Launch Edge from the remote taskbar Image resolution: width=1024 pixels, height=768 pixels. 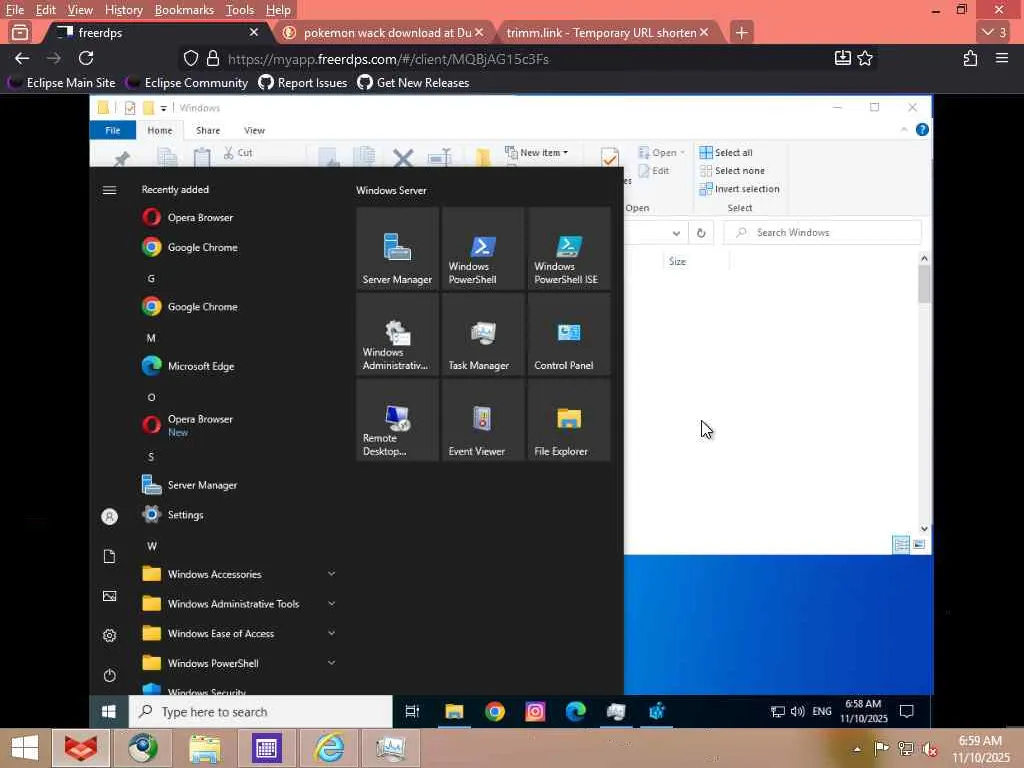pyautogui.click(x=575, y=711)
